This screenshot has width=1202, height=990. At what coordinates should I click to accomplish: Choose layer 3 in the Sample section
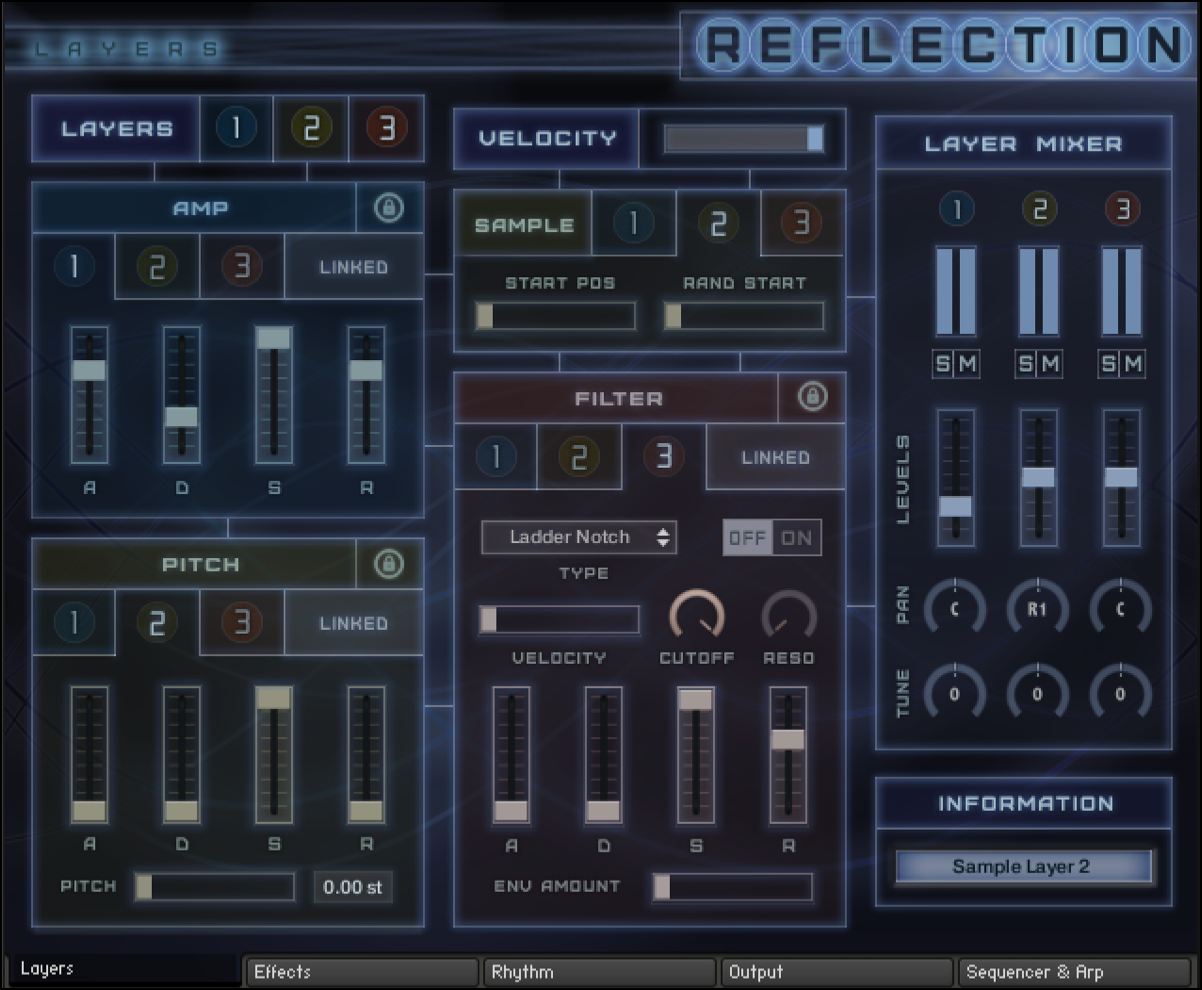(802, 224)
